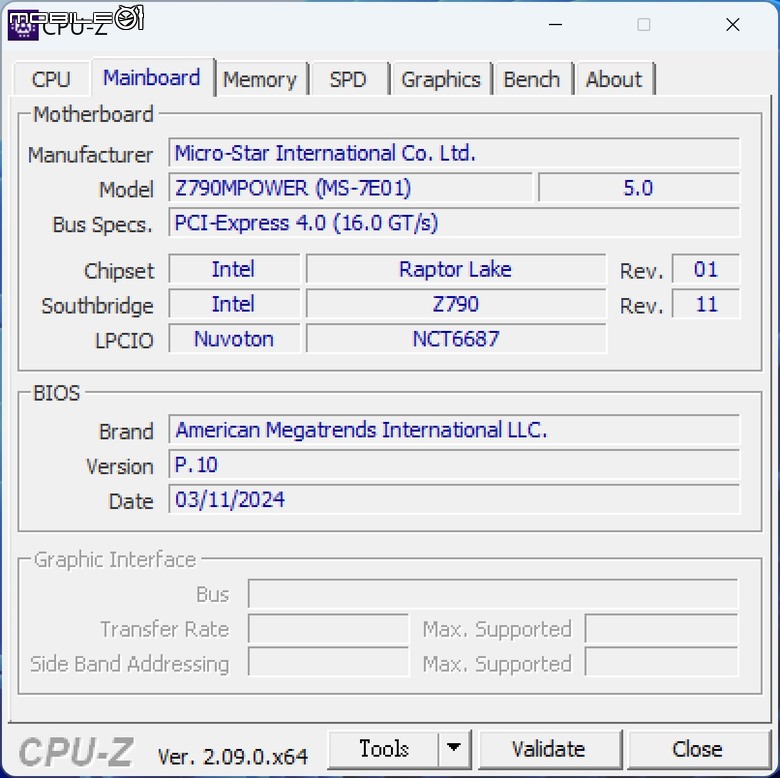Click the Raptor Lake chipset value
The image size is (780, 778).
coord(456,269)
